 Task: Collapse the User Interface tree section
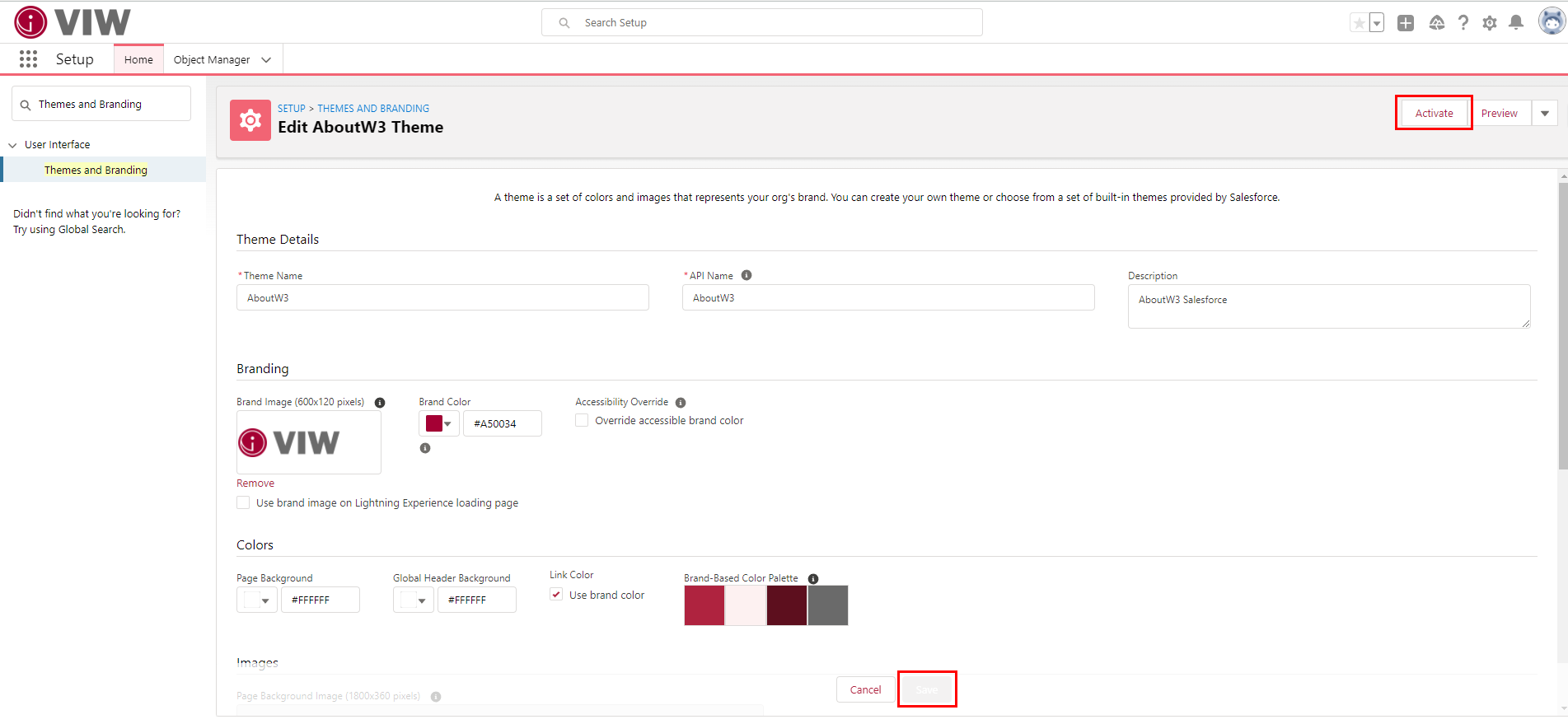(12, 145)
